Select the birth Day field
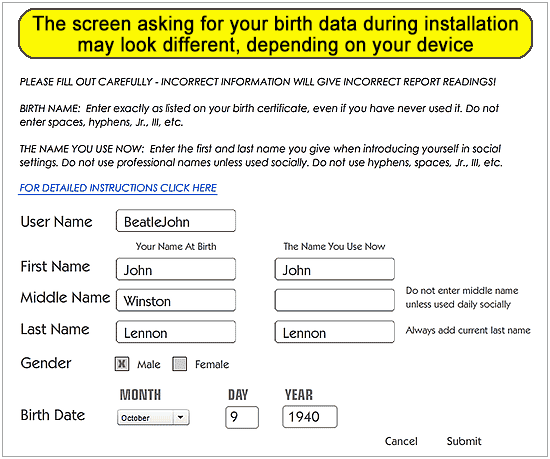This screenshot has height=459, width=550. coord(242,417)
